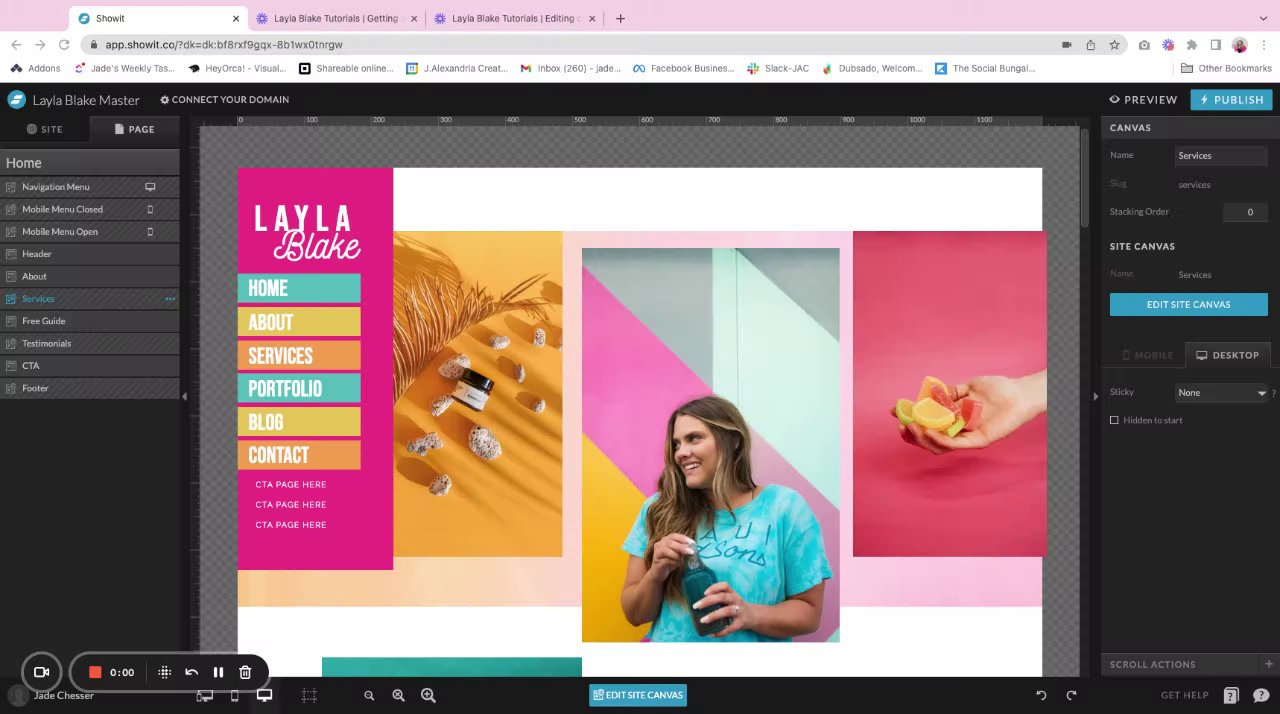Select the Header canvas in the list
The image size is (1280, 714).
click(x=90, y=254)
